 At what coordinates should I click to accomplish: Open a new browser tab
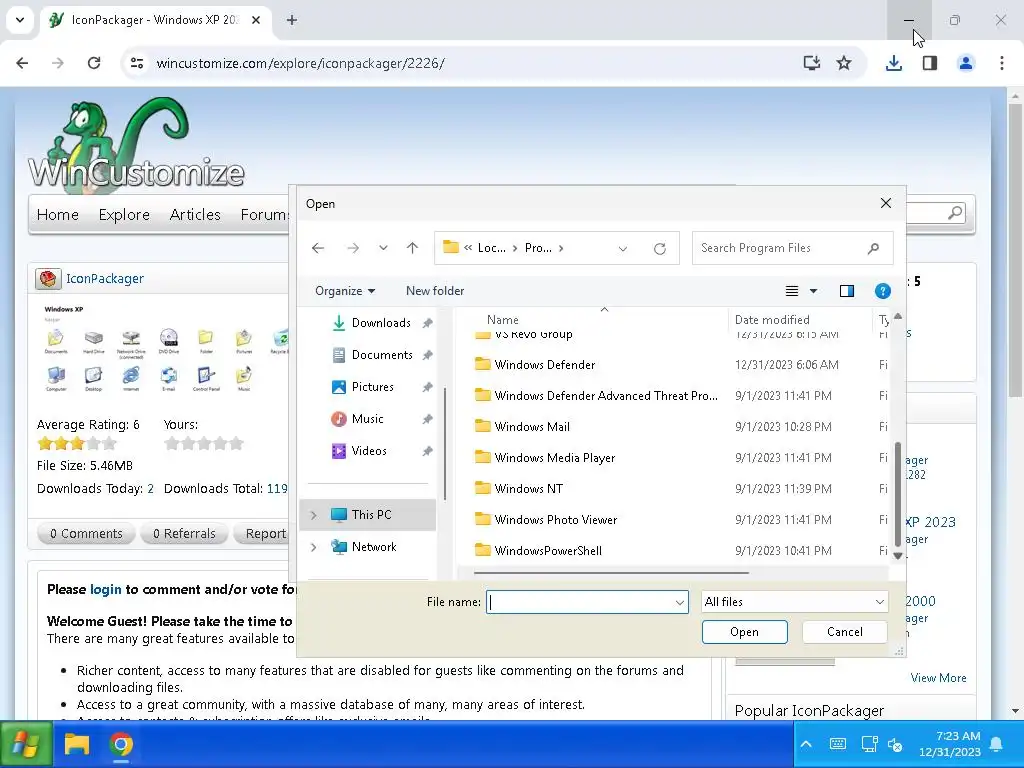click(292, 20)
